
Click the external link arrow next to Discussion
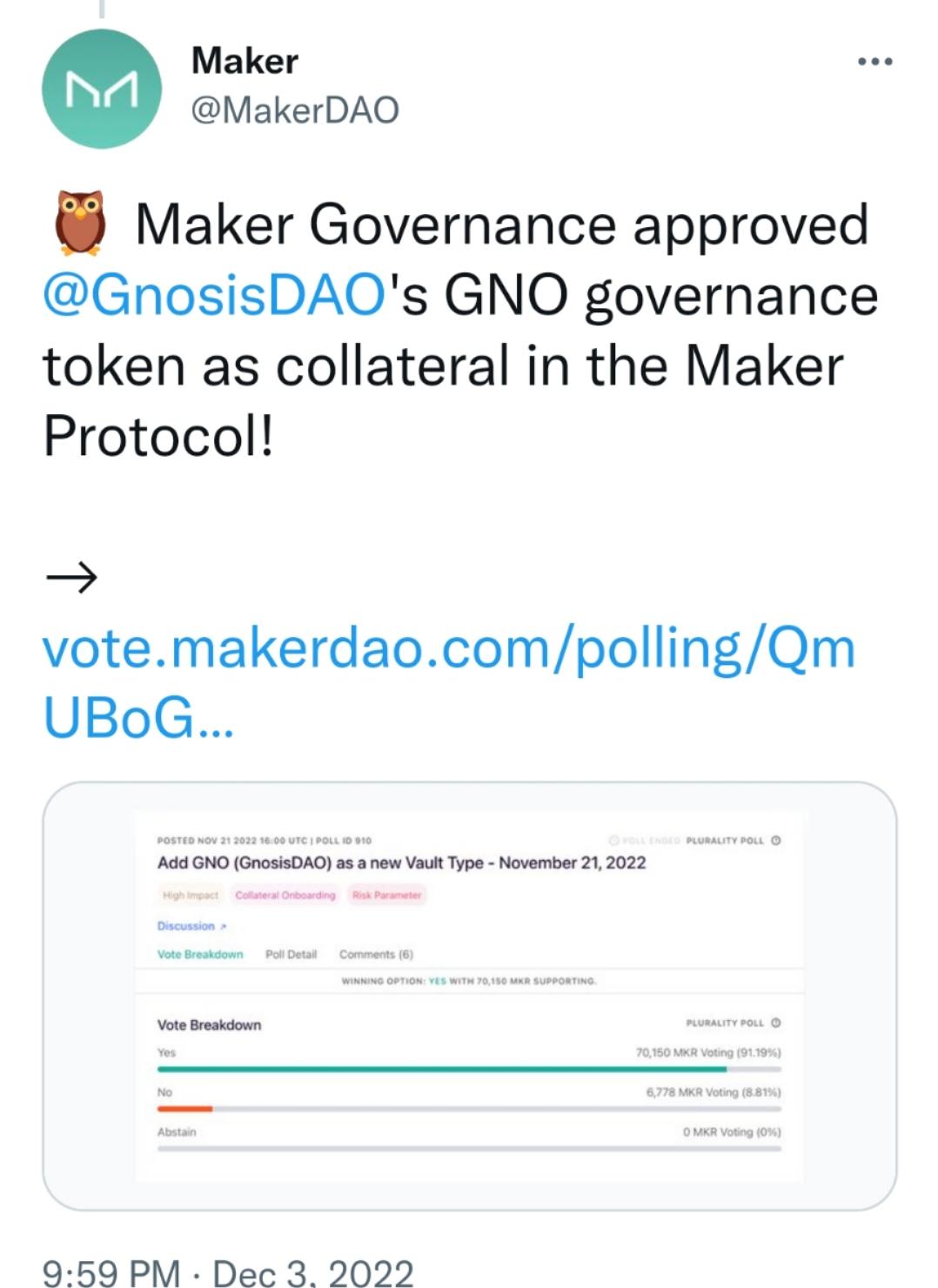pos(222,925)
